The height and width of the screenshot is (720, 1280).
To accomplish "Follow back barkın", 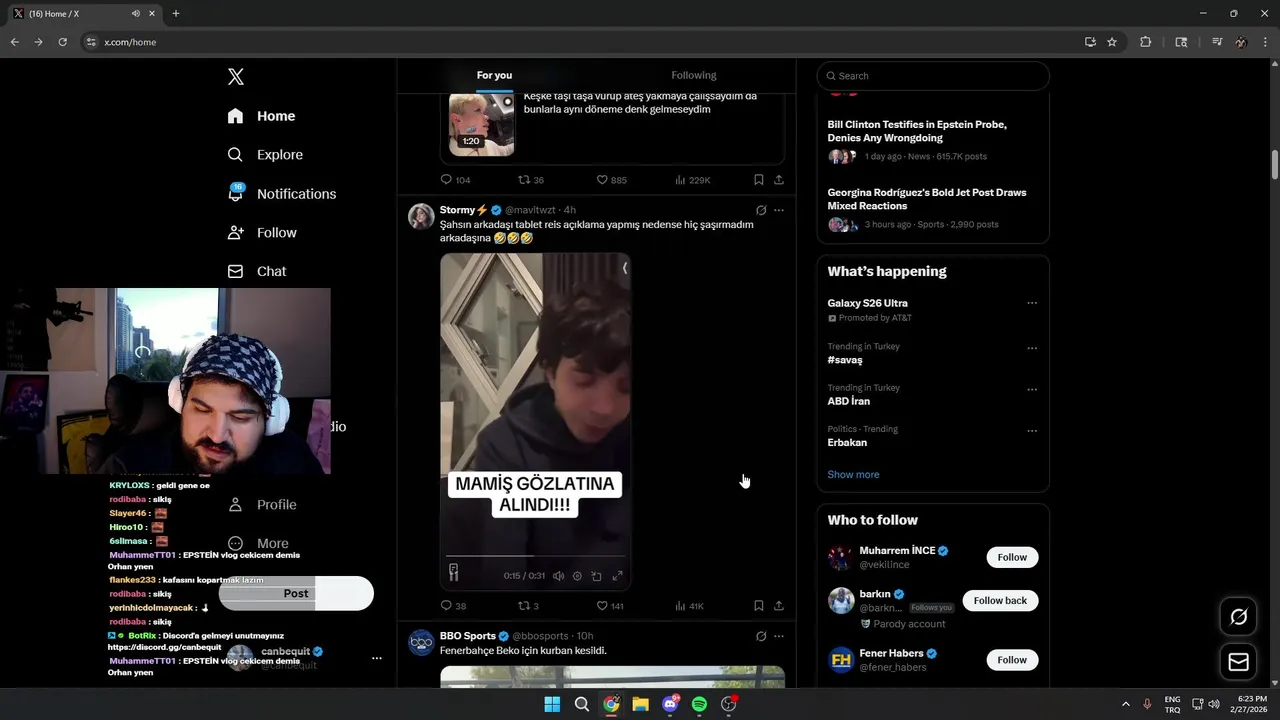I will coord(1000,601).
